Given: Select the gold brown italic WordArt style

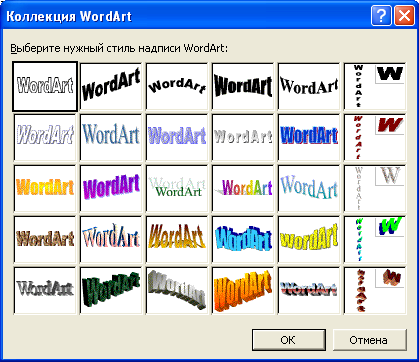Looking at the screenshot, I should coord(177,239).
